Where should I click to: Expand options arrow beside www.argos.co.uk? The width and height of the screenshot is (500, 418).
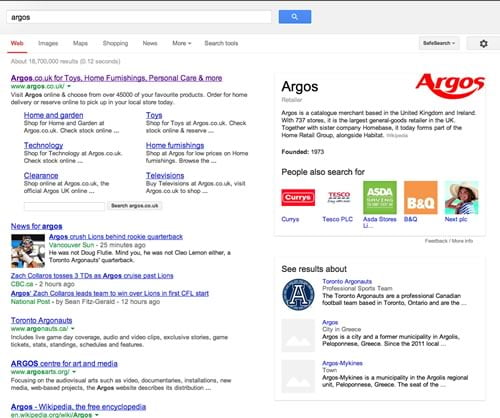click(x=69, y=86)
